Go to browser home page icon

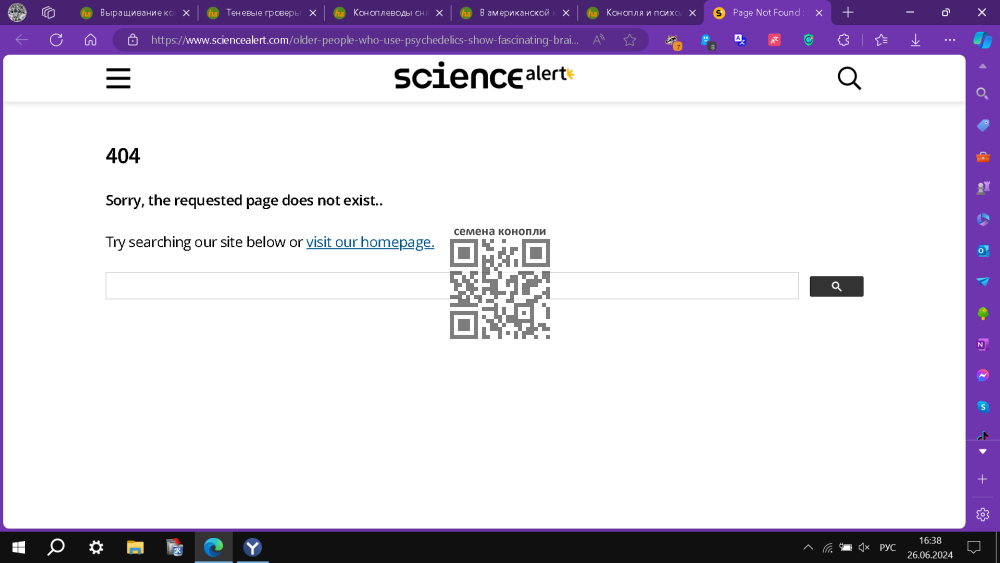pos(91,40)
